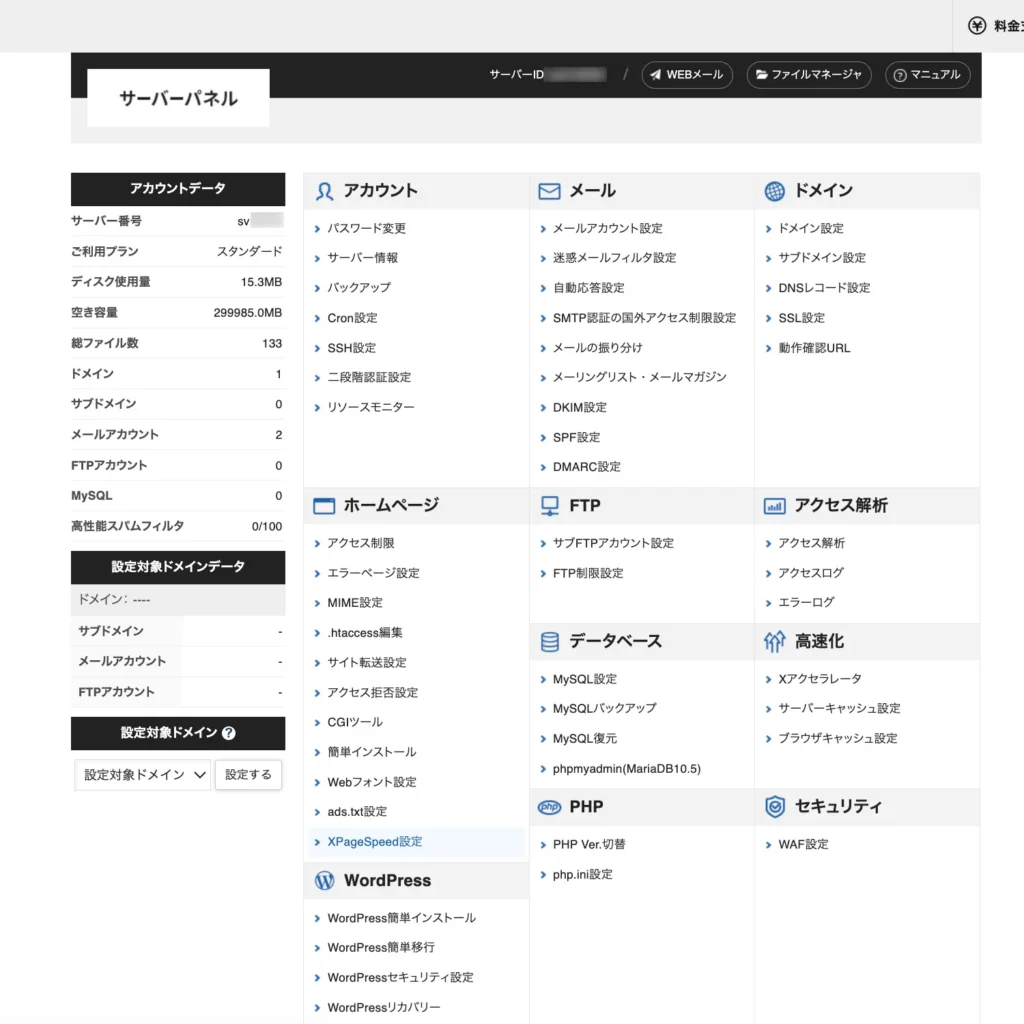Open the 設定対象ドメイン dropdown
The height and width of the screenshot is (1024, 1024).
pos(143,775)
